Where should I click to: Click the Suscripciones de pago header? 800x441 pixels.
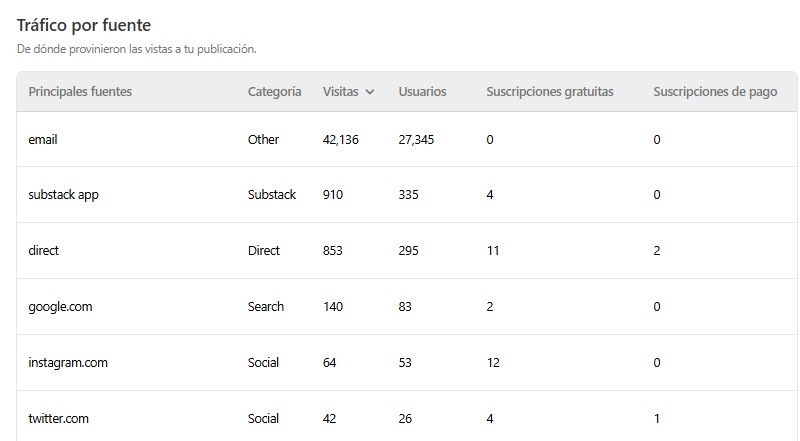coord(715,92)
